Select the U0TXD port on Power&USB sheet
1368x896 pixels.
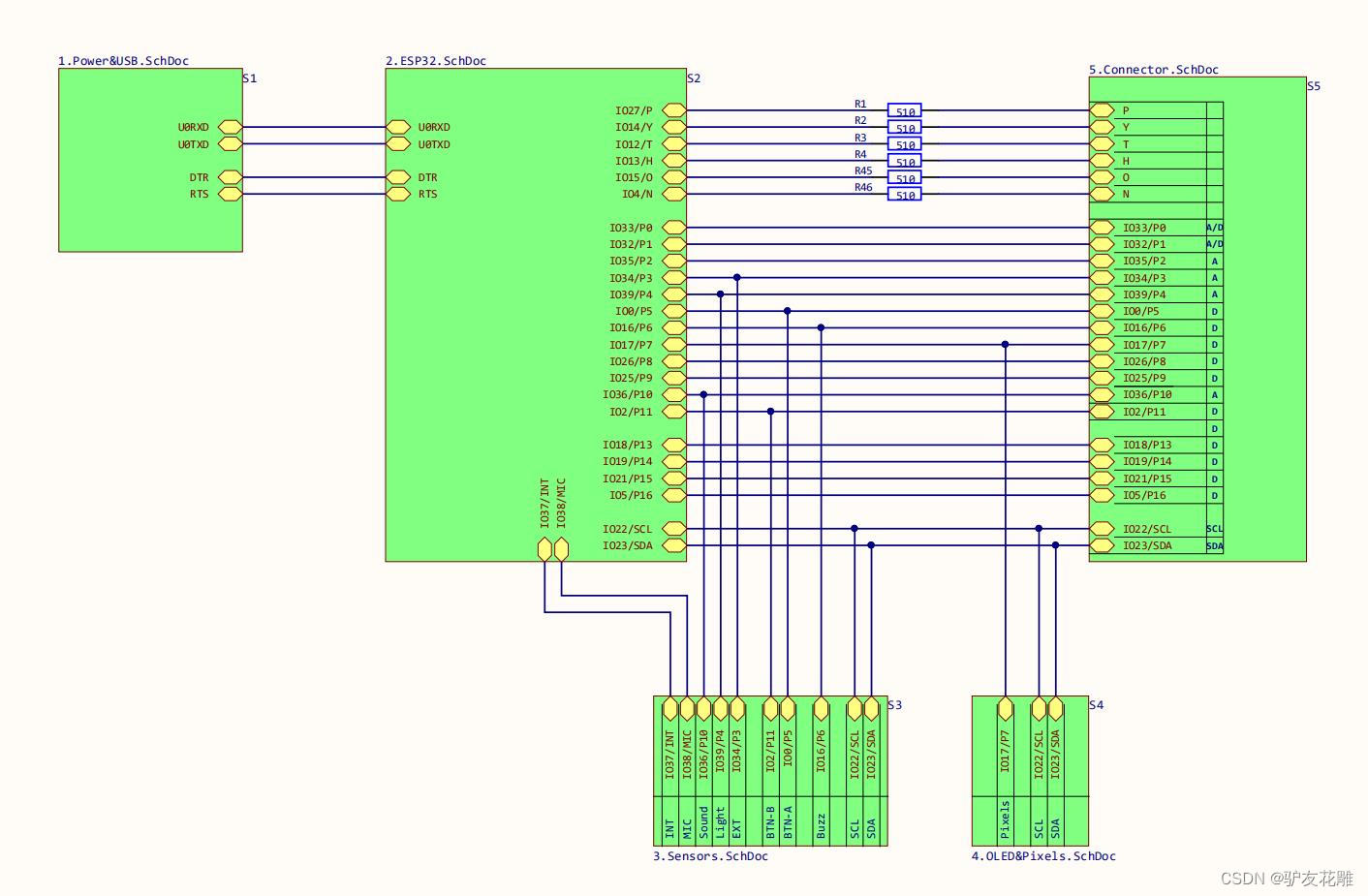point(230,143)
